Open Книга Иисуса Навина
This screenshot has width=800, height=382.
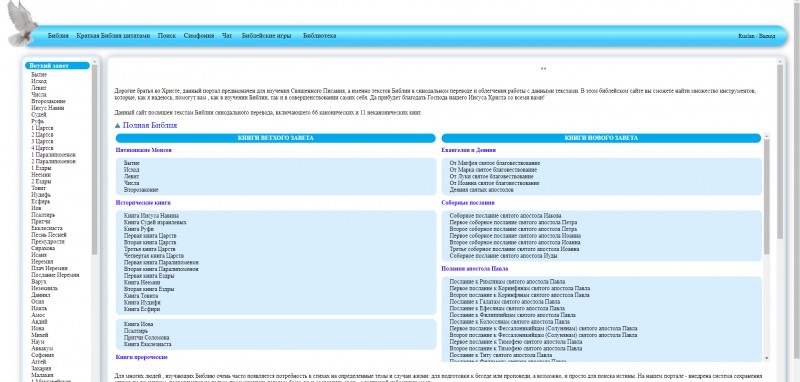pos(151,216)
